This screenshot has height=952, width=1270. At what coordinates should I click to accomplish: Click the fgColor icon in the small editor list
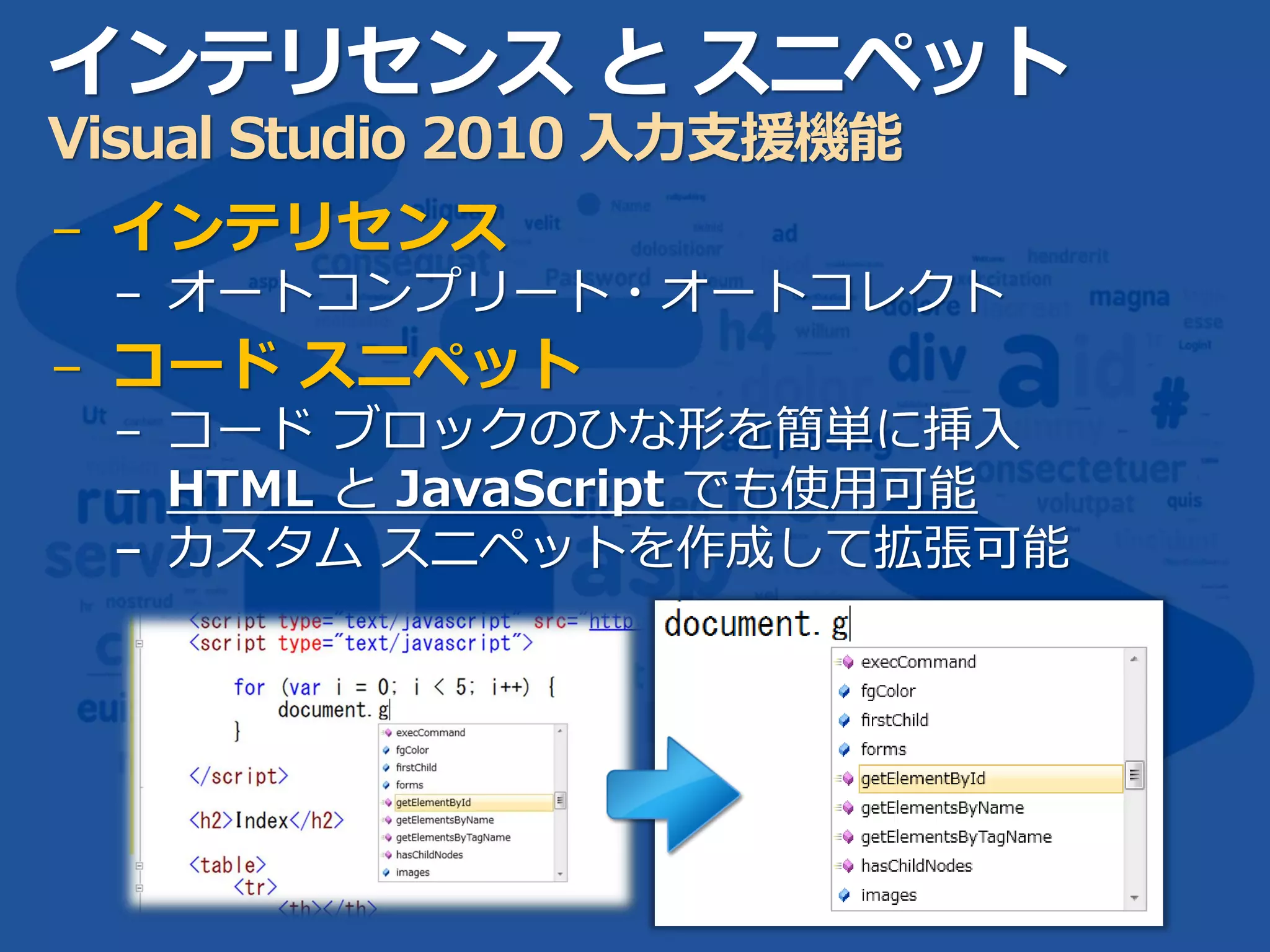tap(386, 750)
